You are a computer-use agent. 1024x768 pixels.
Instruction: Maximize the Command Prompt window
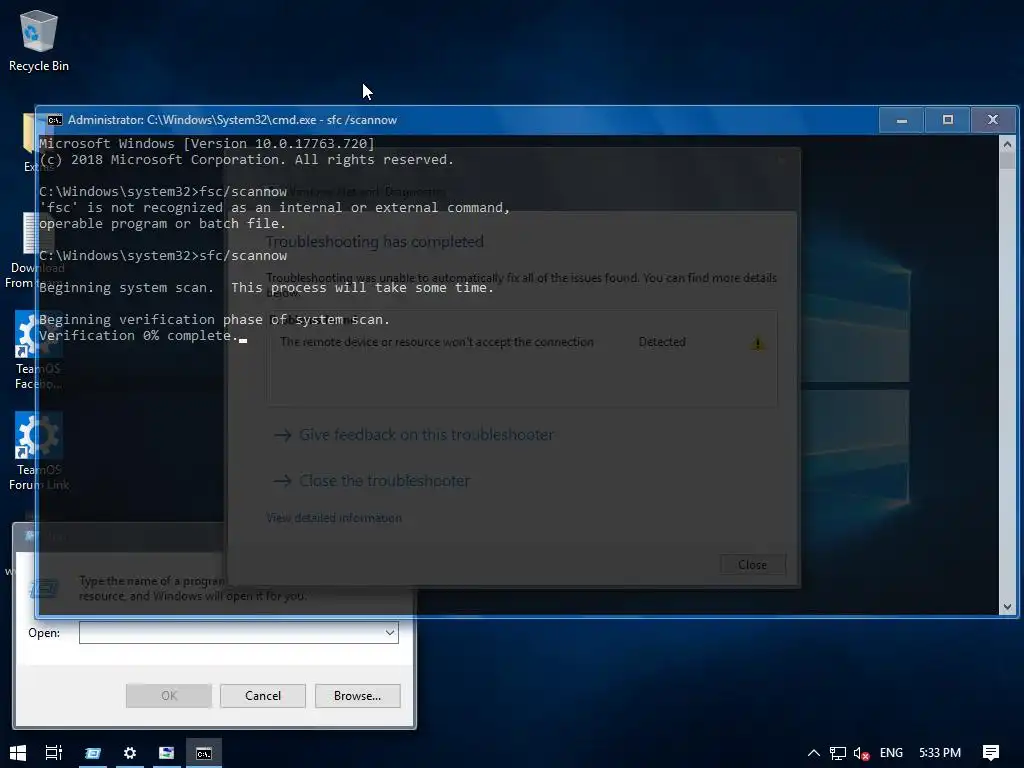click(948, 120)
